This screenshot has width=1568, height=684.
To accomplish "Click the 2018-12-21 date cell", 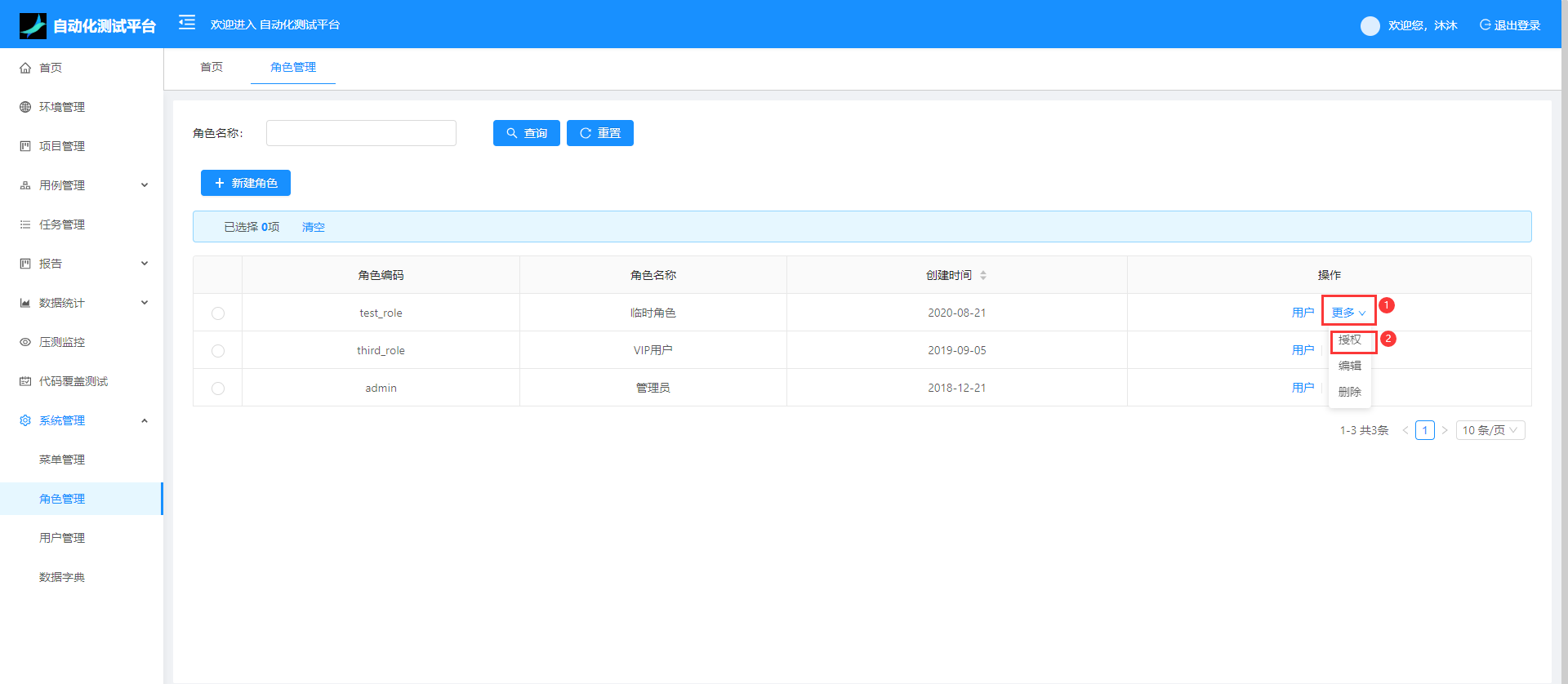I will (957, 388).
